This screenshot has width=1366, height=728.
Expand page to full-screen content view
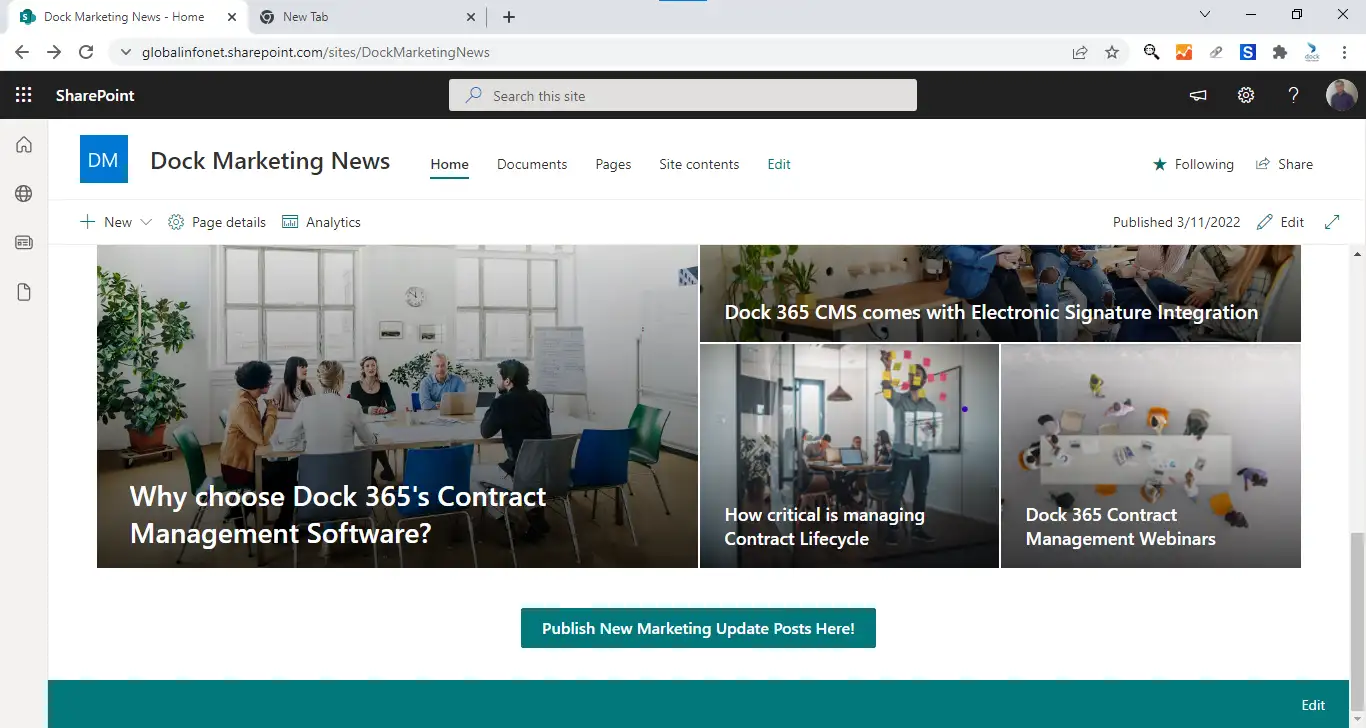[x=1332, y=222]
